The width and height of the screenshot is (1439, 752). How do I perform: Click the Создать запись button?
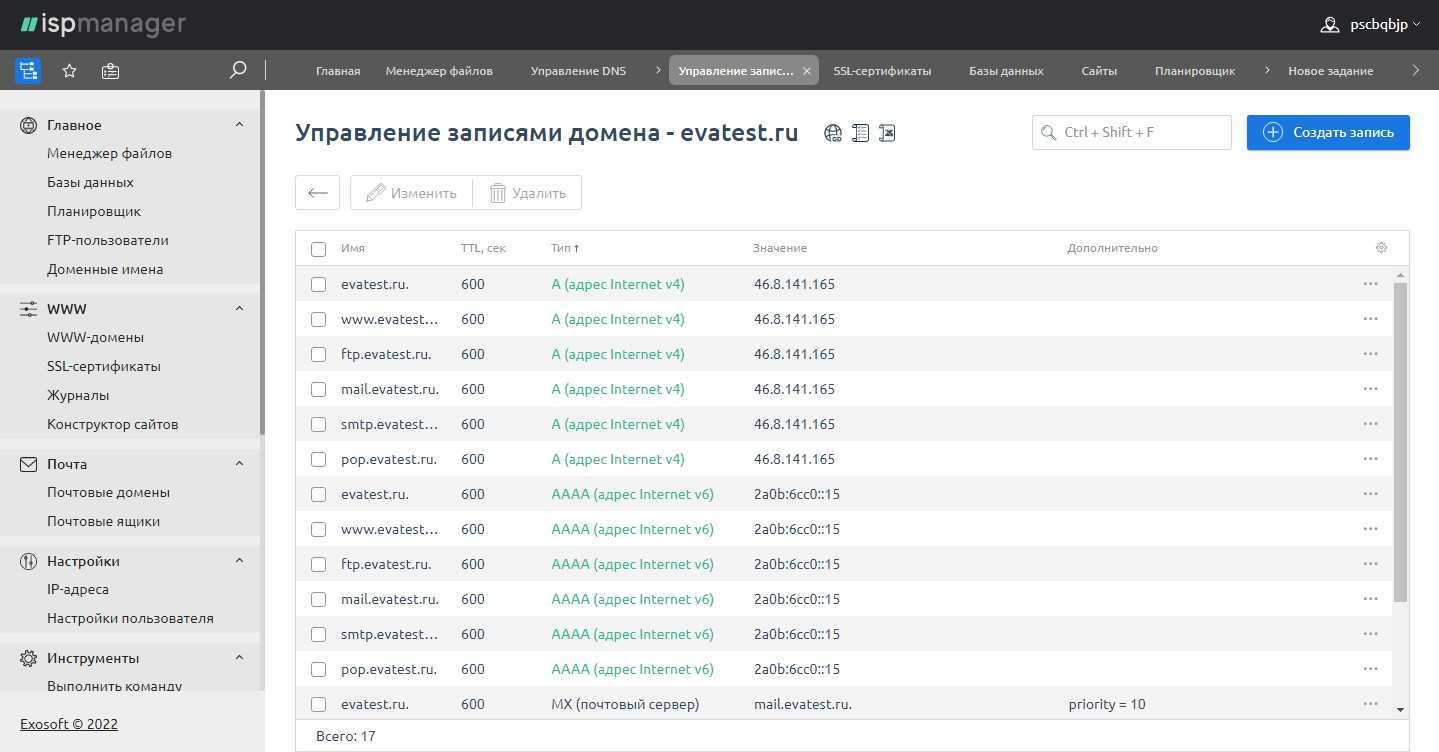(x=1327, y=132)
